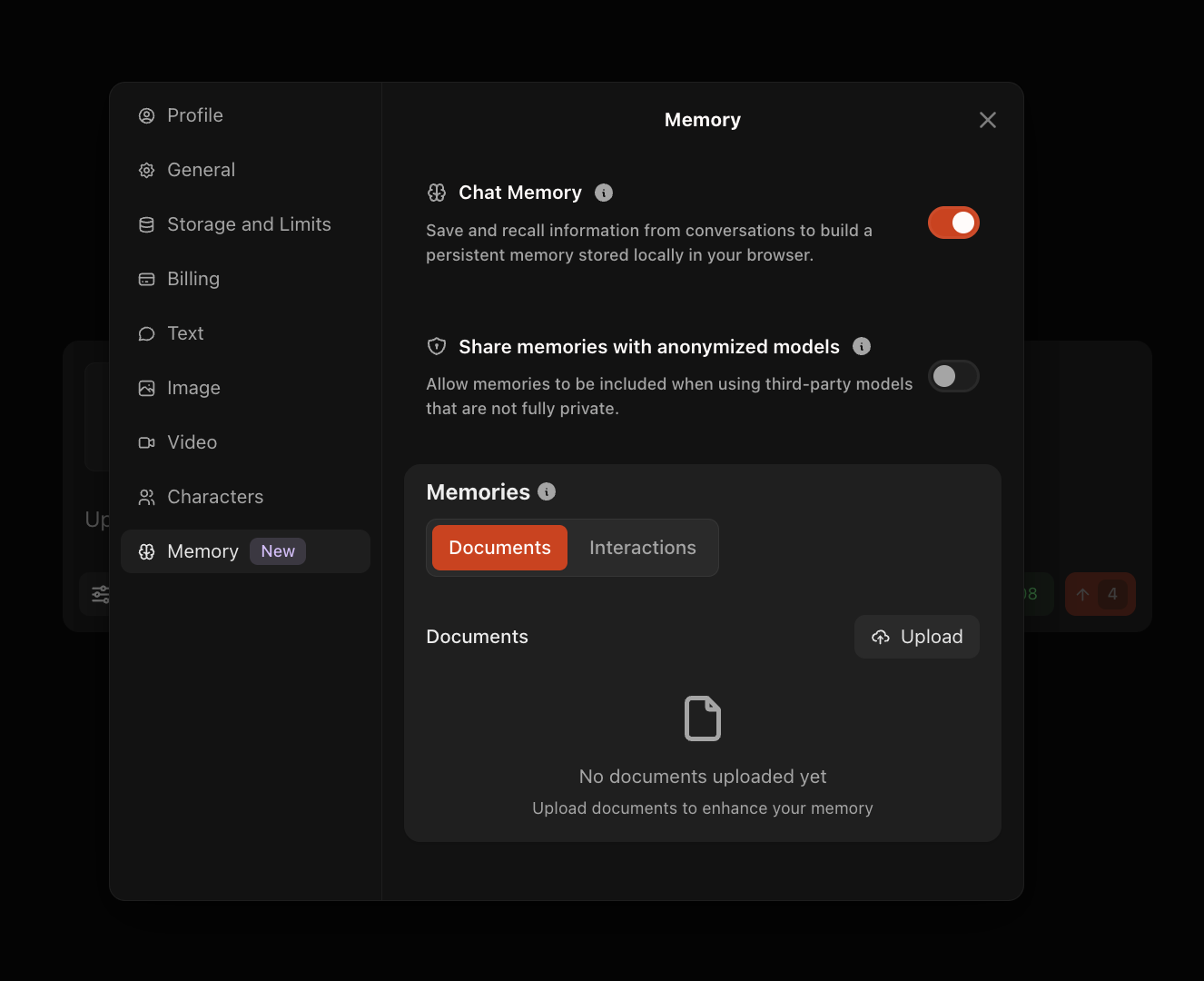Switch to the Interactions tab

(642, 548)
